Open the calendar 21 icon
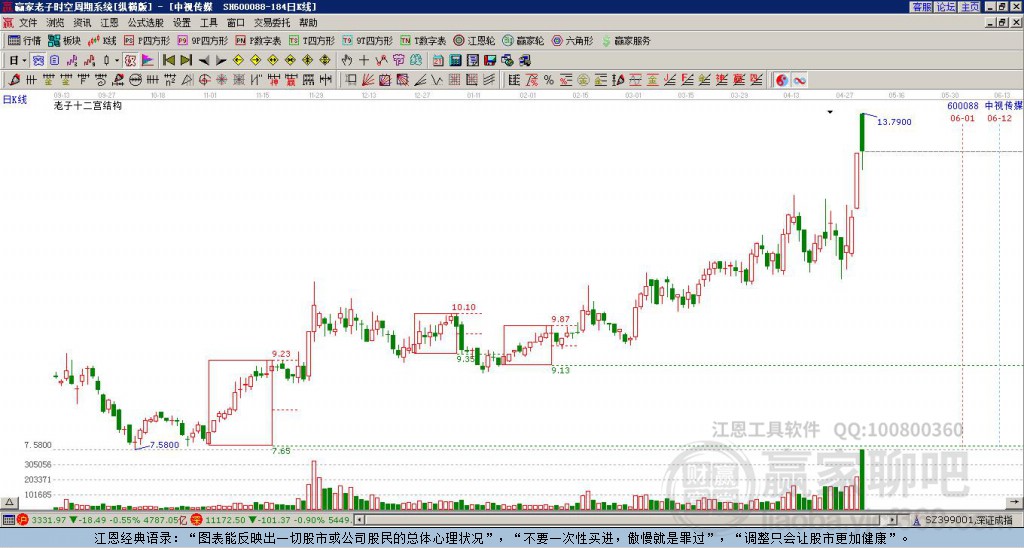Screen dimensions: 1024x548 point(438,61)
